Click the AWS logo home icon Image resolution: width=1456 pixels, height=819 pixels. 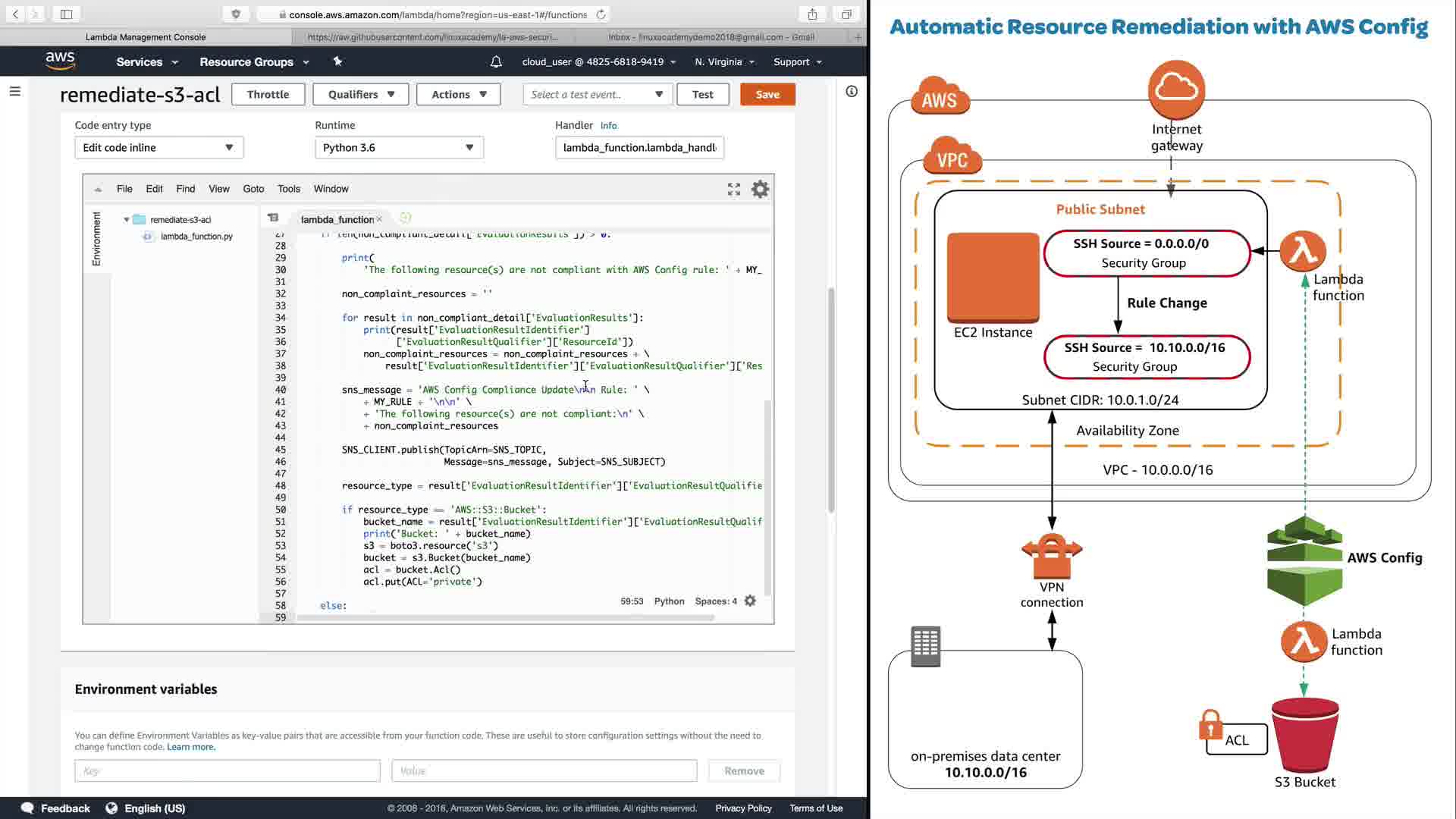[60, 61]
